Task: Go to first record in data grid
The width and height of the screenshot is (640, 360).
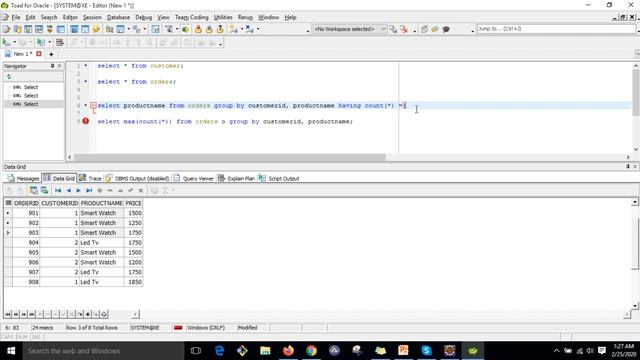Action: tap(58, 190)
